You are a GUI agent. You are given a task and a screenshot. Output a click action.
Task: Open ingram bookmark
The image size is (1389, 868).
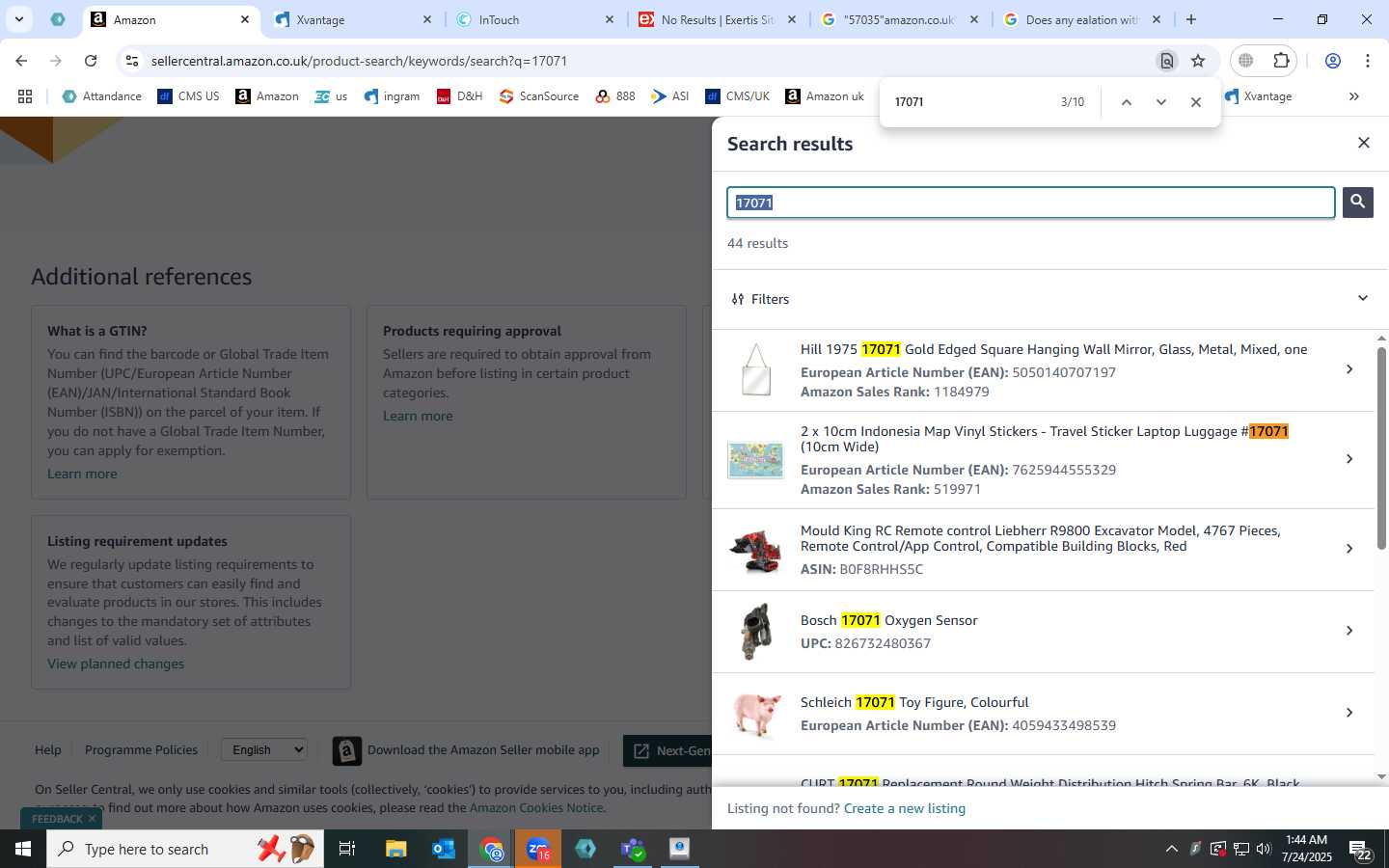tap(392, 96)
